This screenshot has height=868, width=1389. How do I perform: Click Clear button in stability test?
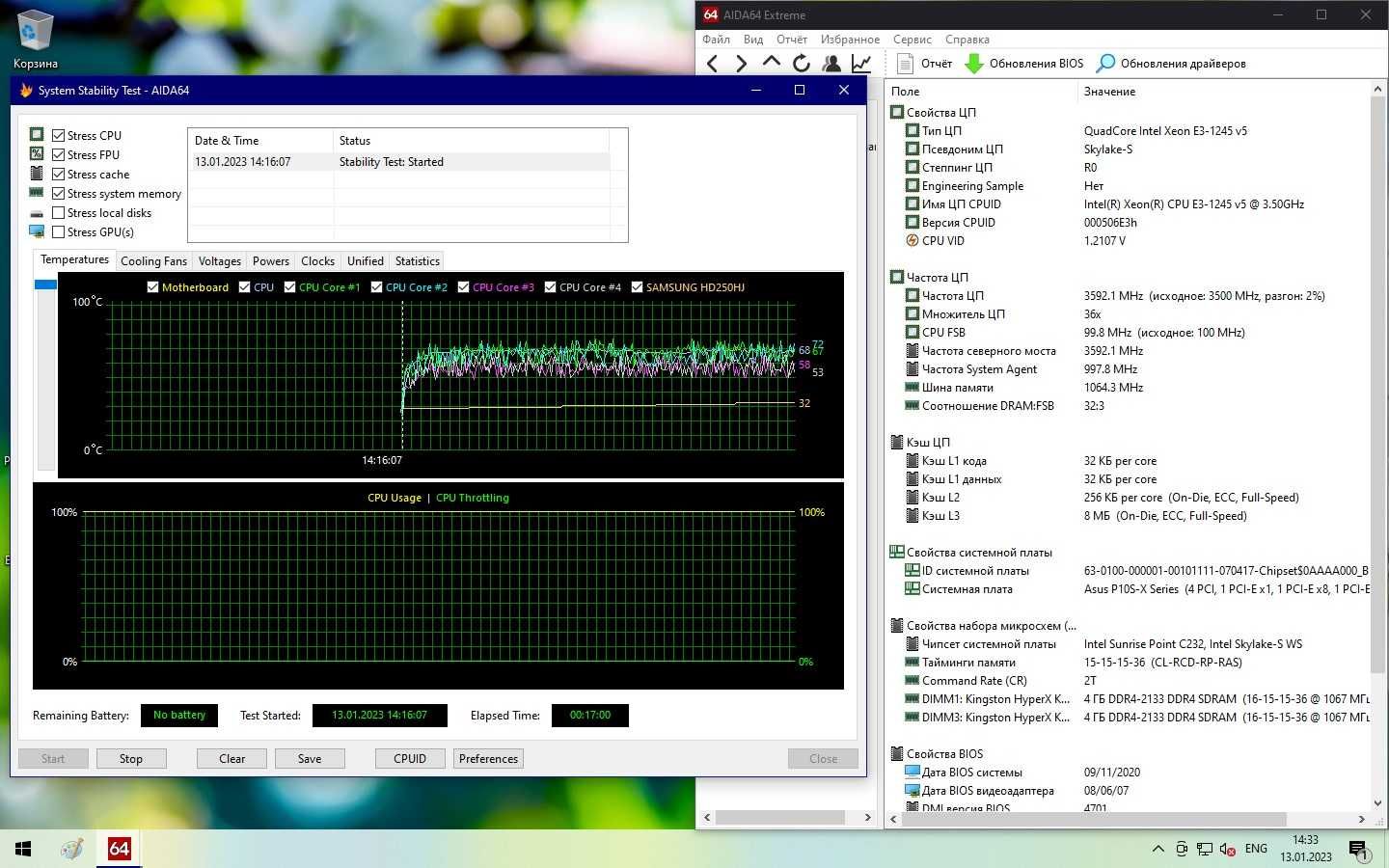pyautogui.click(x=232, y=759)
